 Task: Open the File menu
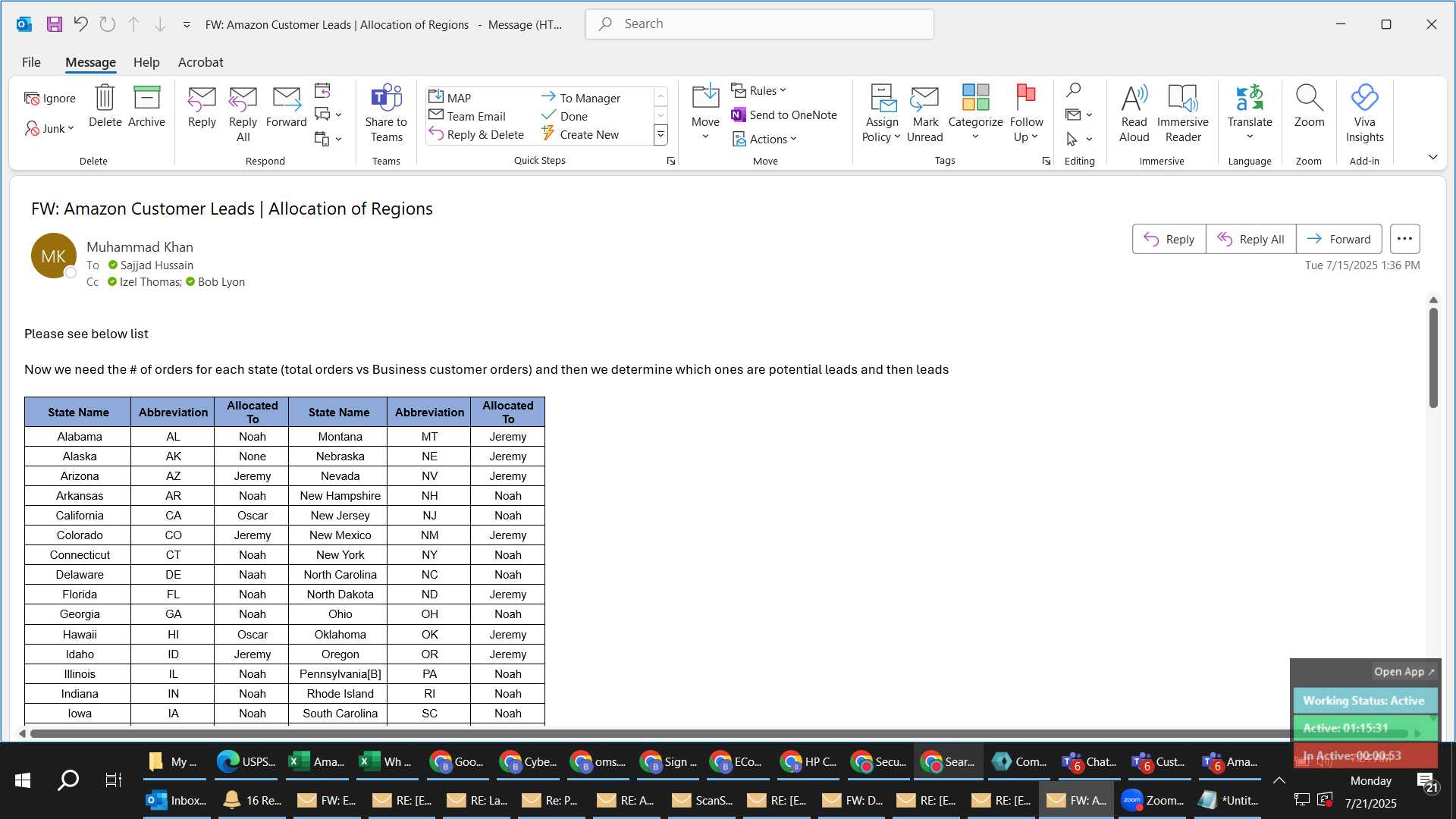click(31, 62)
